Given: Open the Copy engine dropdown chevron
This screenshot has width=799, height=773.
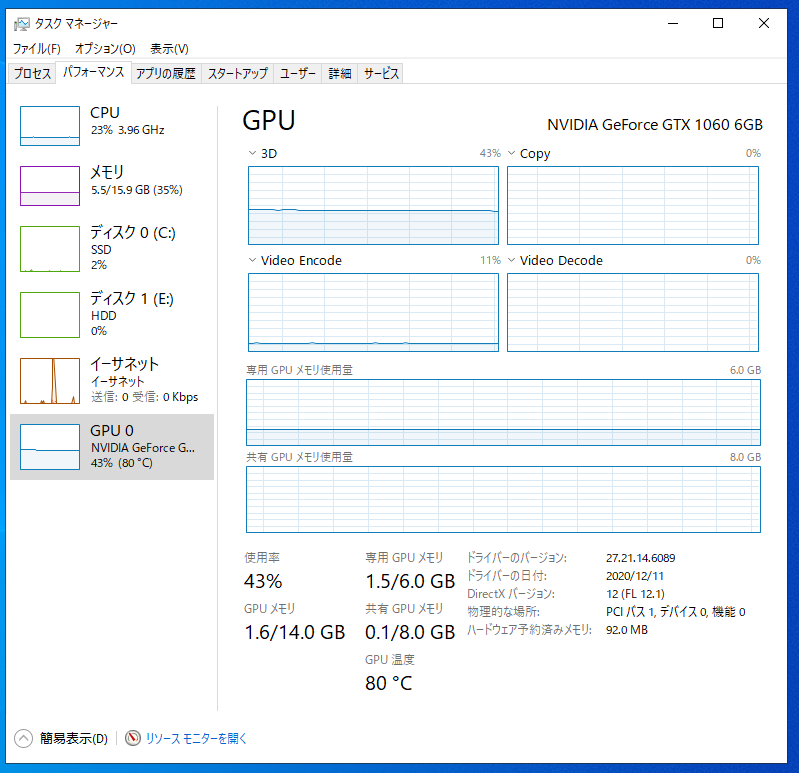Looking at the screenshot, I should (512, 153).
